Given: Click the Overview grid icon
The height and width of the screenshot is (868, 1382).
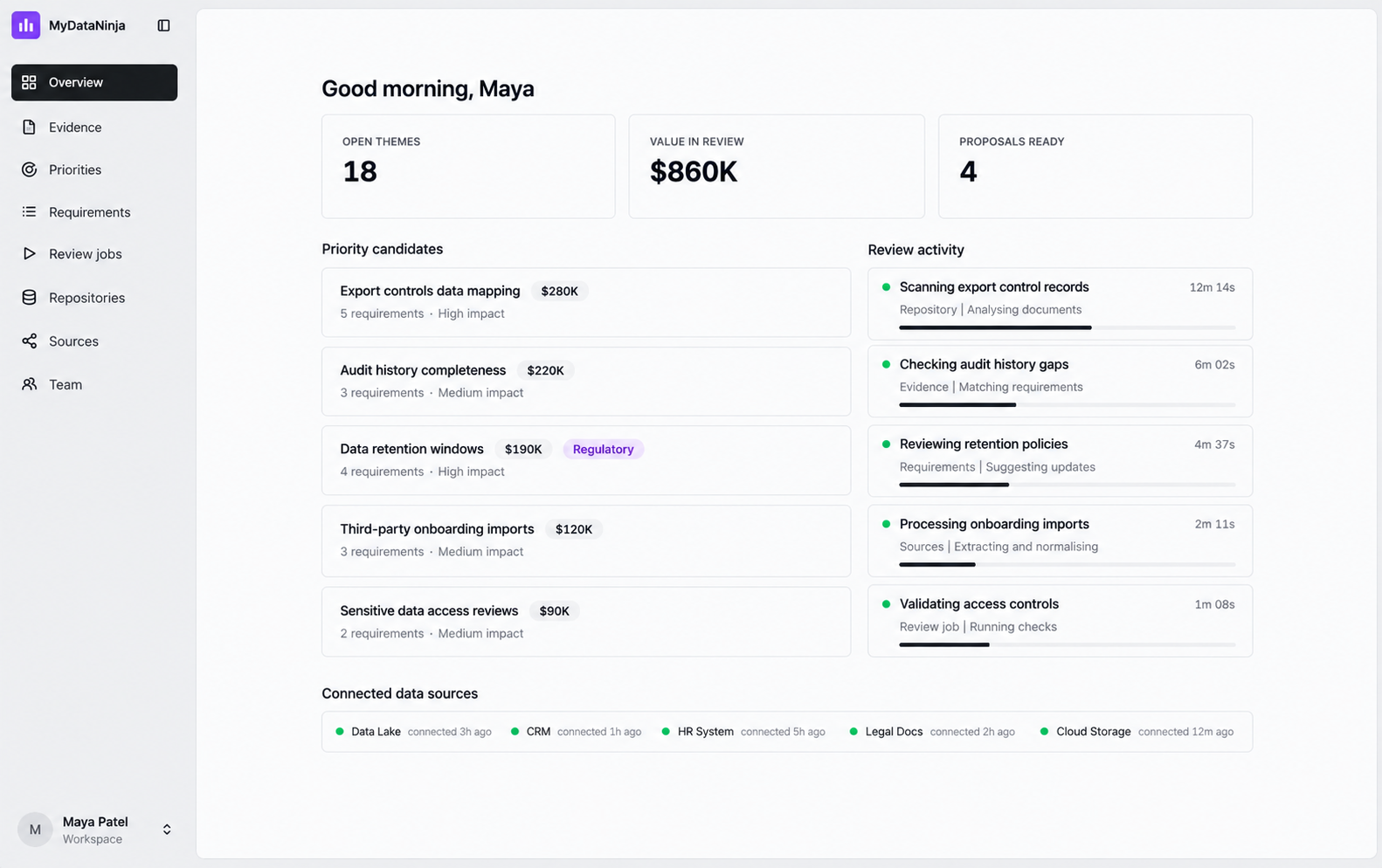Looking at the screenshot, I should (x=29, y=82).
